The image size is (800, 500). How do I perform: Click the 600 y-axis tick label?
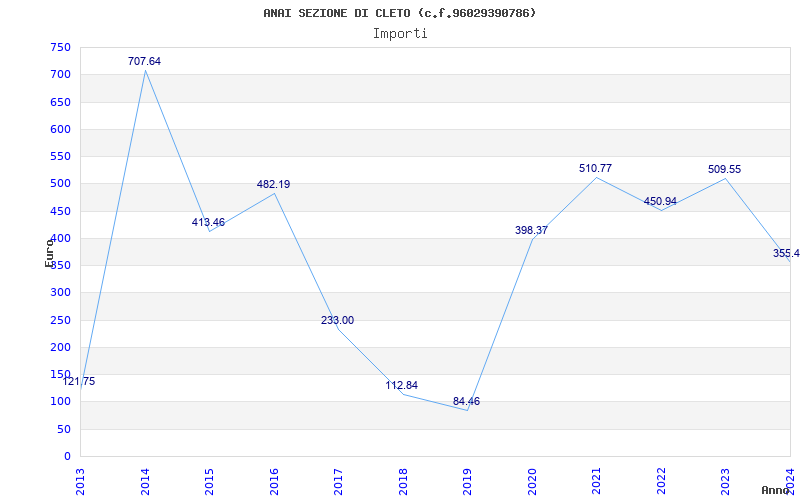click(x=60, y=129)
